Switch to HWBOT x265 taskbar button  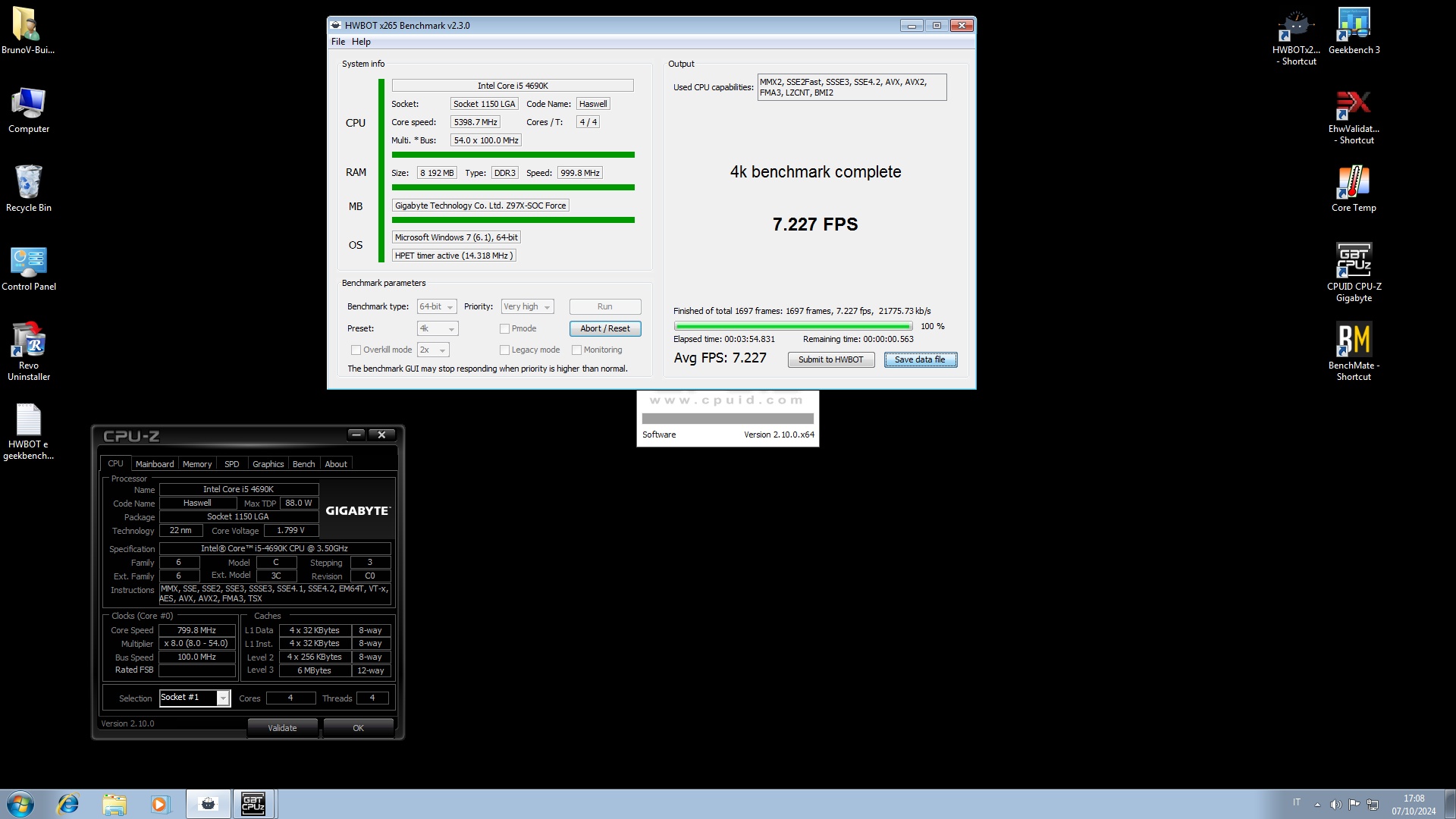(208, 804)
